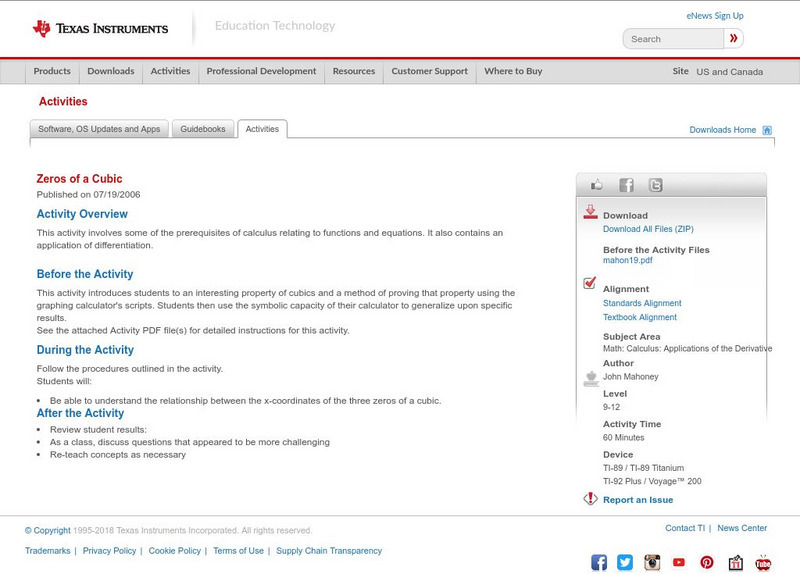Click Report an Issue link
Viewport: 800px width, 574px height.
pyautogui.click(x=638, y=500)
